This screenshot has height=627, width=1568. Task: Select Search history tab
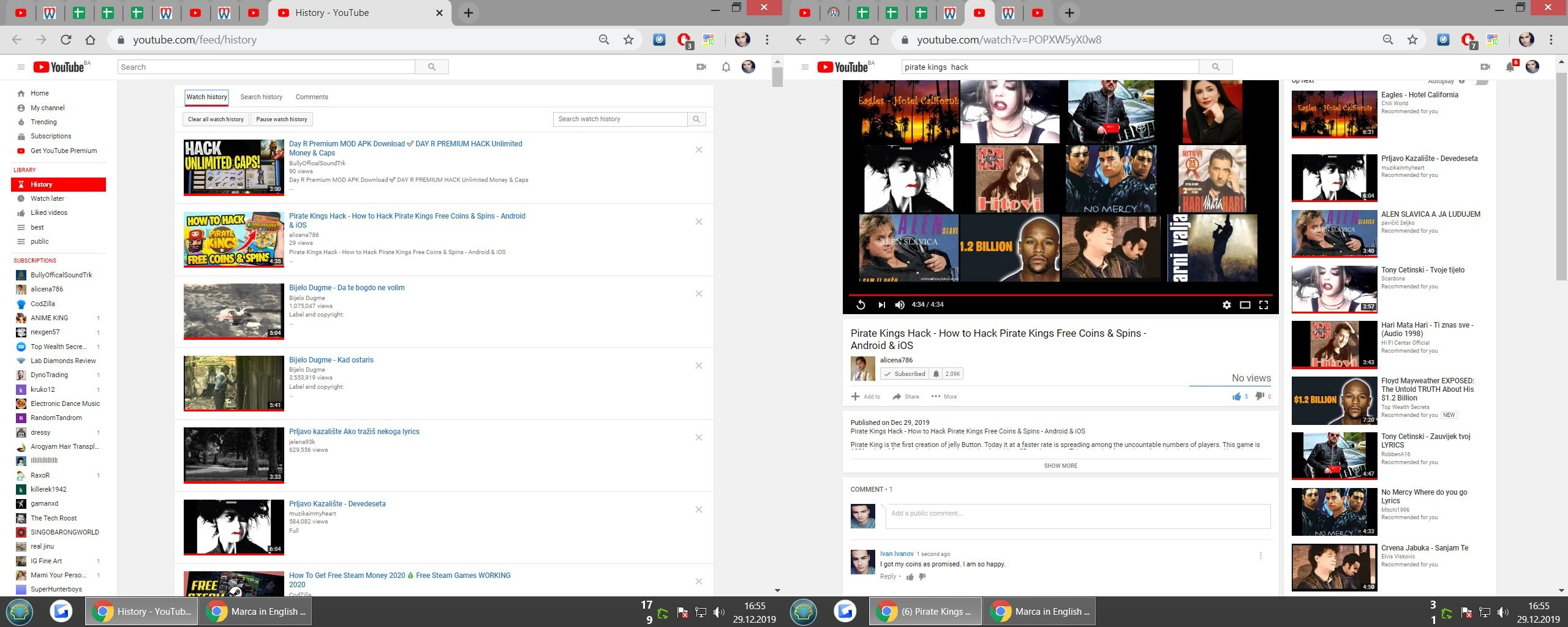click(x=262, y=97)
